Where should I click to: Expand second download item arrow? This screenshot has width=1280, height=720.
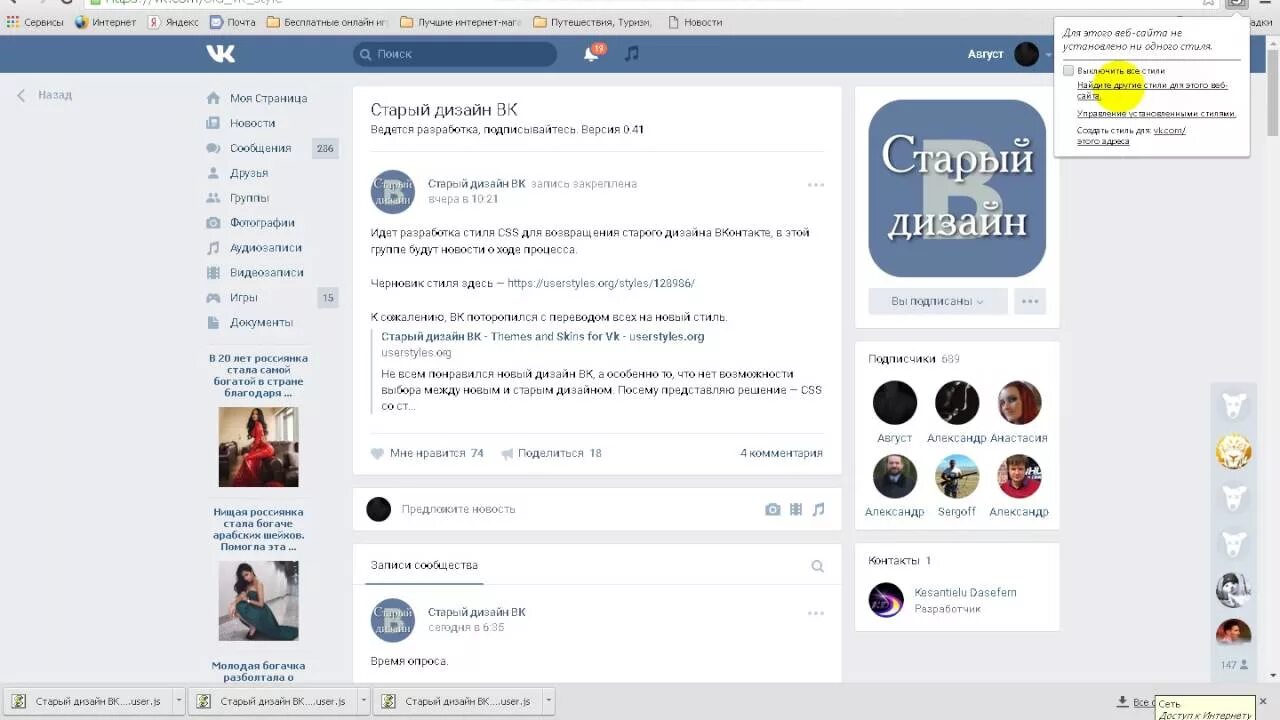(364, 701)
